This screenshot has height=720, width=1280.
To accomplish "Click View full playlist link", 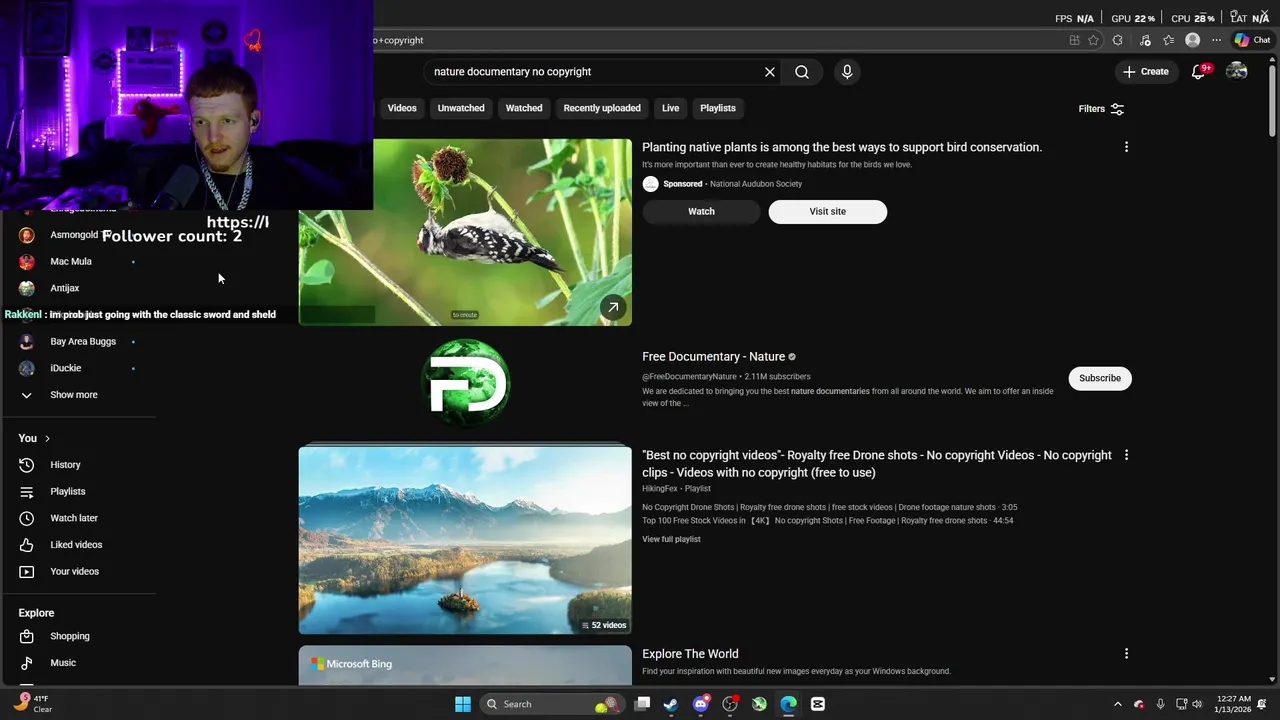I will (x=671, y=539).
